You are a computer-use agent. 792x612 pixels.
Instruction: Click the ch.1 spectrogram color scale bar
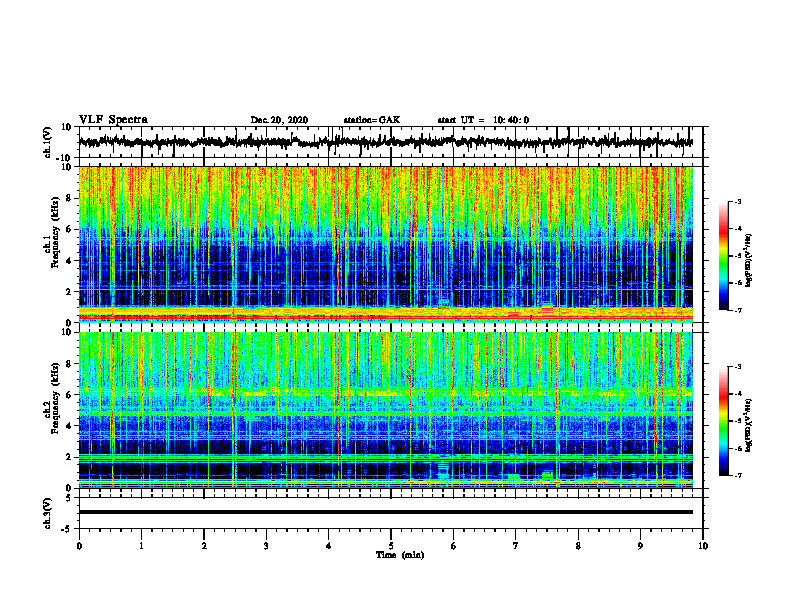coord(724,256)
